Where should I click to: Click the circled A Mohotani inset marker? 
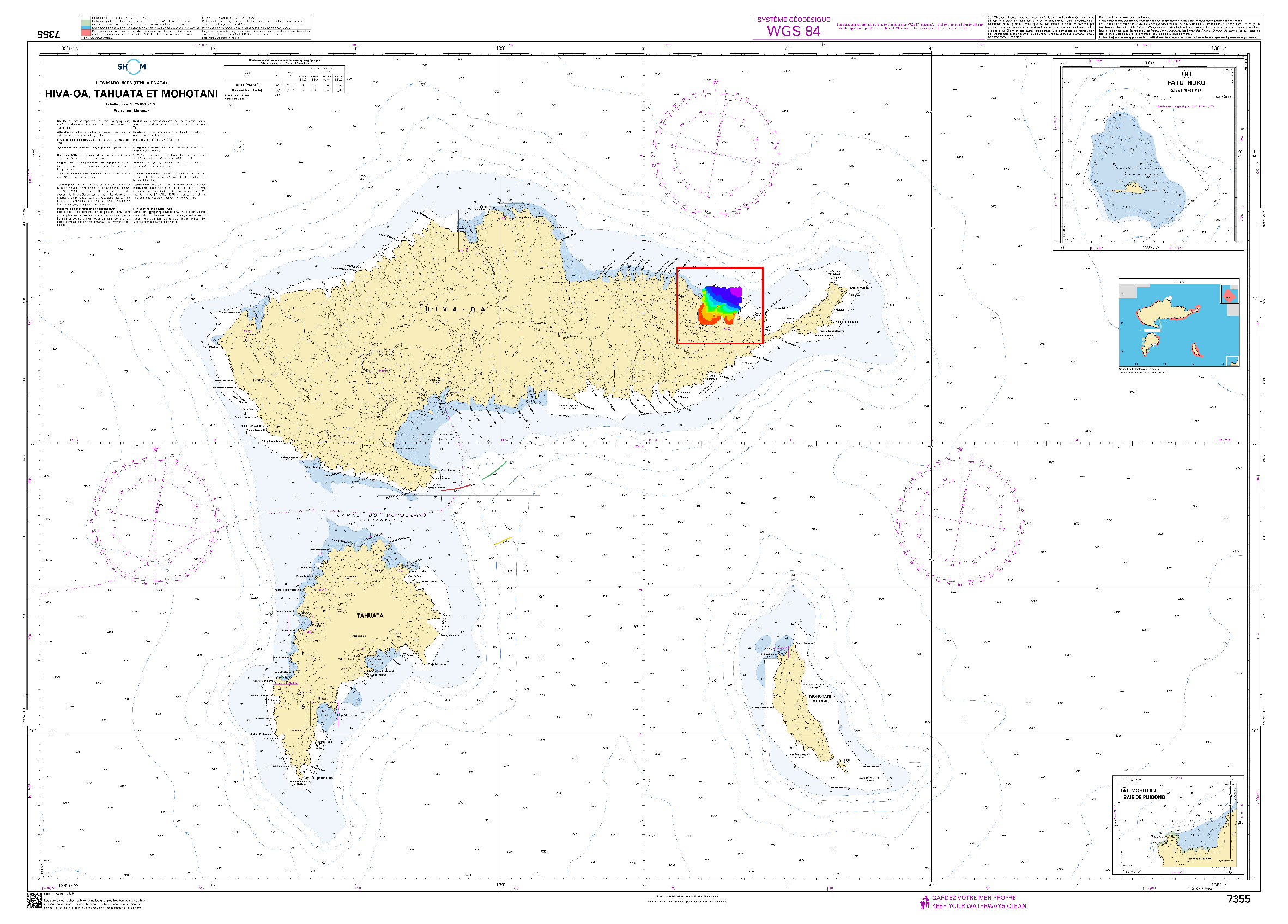1124,791
